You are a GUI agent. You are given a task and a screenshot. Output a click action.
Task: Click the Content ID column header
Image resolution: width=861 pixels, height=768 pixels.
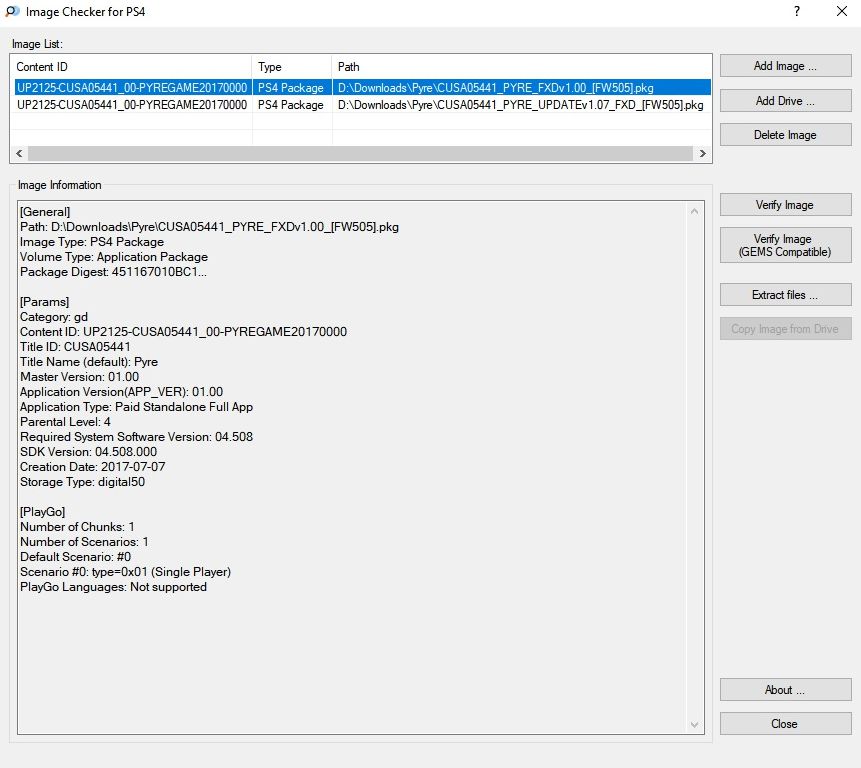coord(131,67)
